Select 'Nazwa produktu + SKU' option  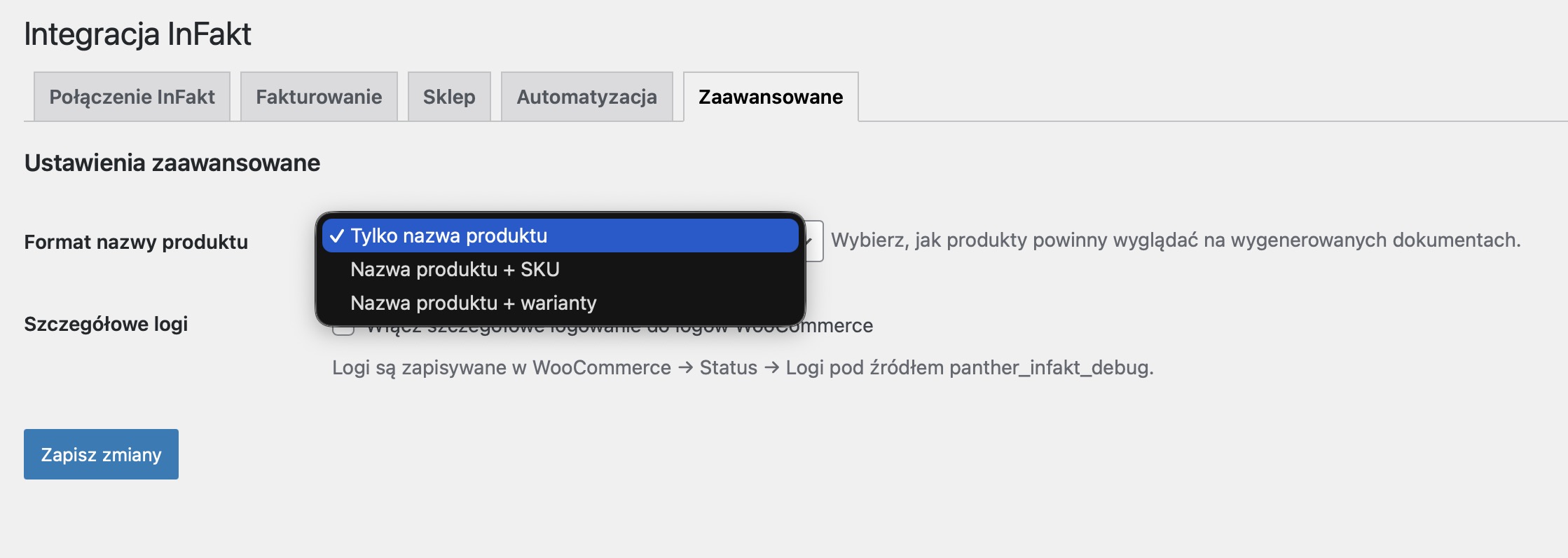pos(455,269)
